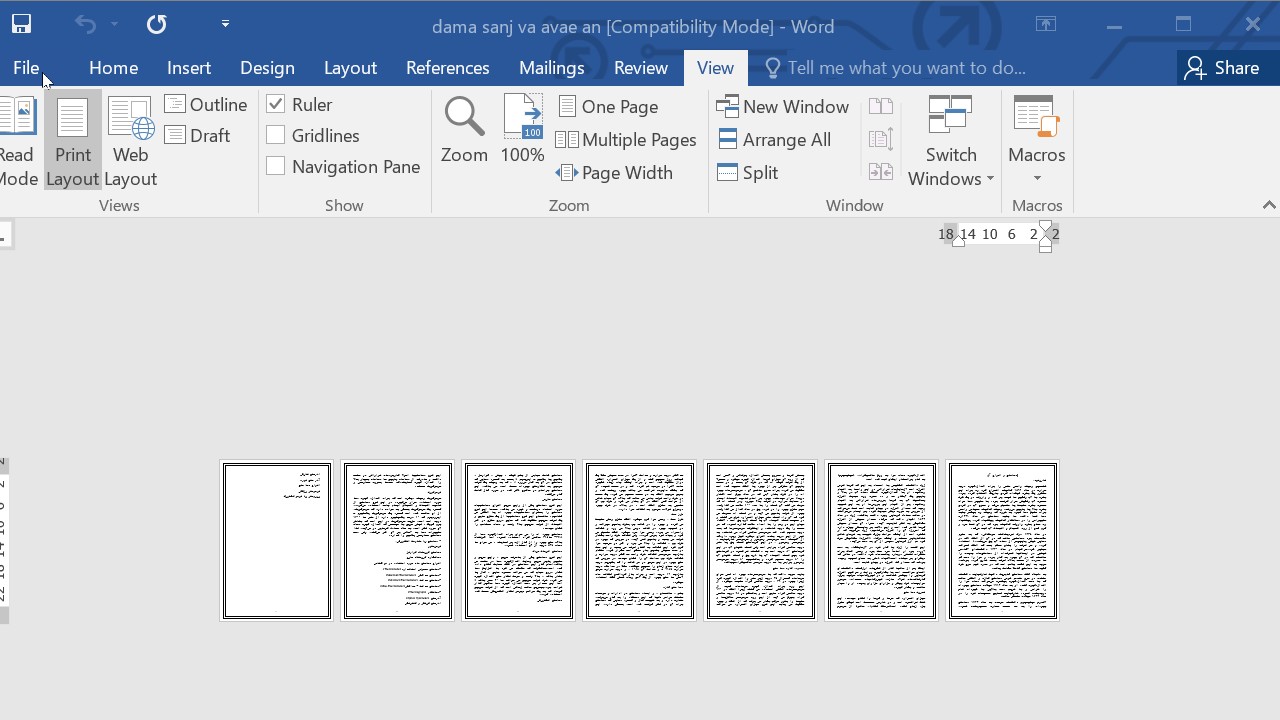Collapse the ribbon with the chevron

coord(1268,205)
